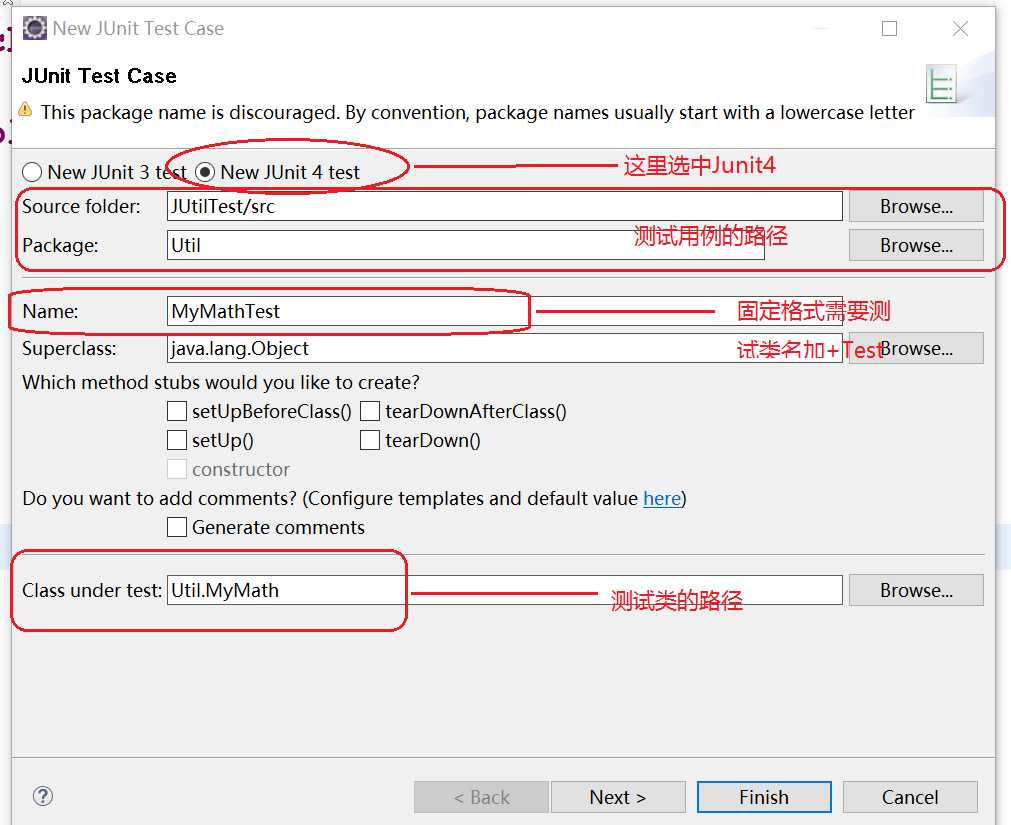Select the New JUnit 3 test radio button

[32, 172]
